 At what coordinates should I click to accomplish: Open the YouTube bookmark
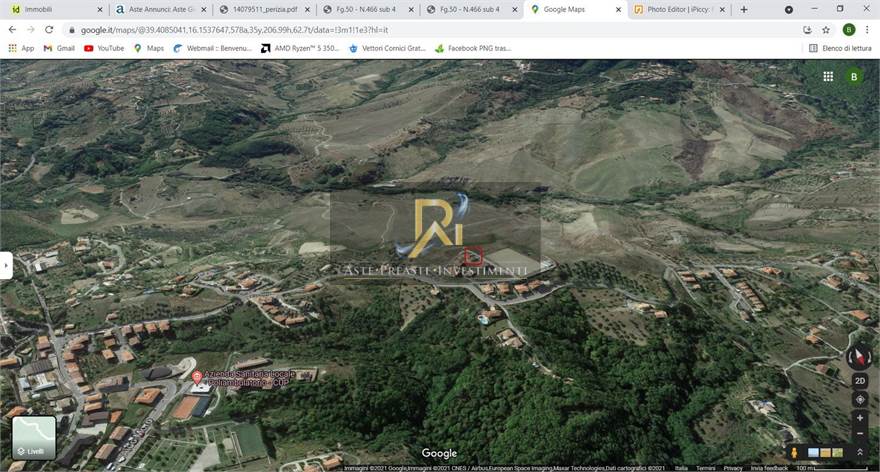pos(104,48)
